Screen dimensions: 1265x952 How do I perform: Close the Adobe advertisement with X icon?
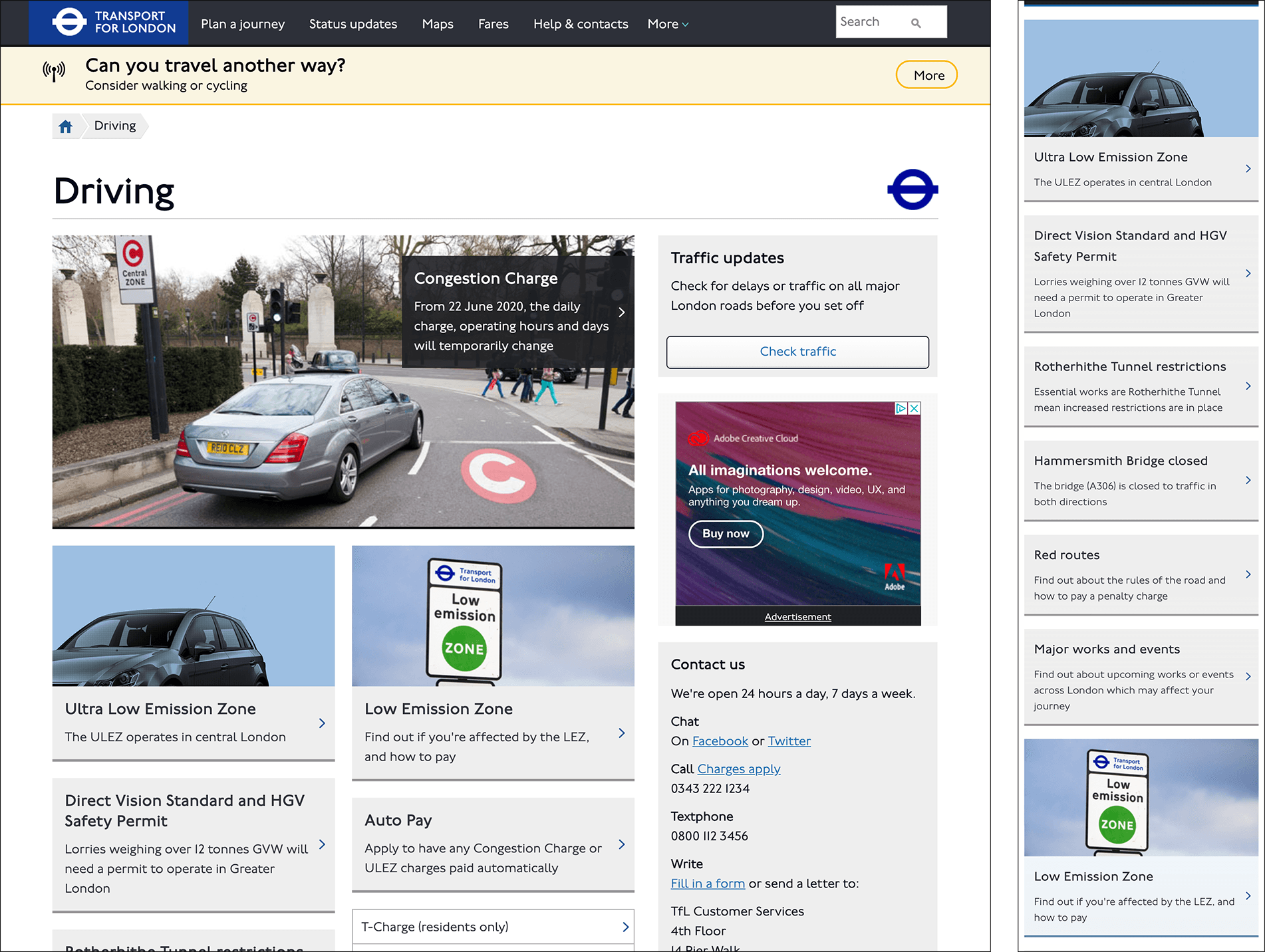click(x=914, y=408)
